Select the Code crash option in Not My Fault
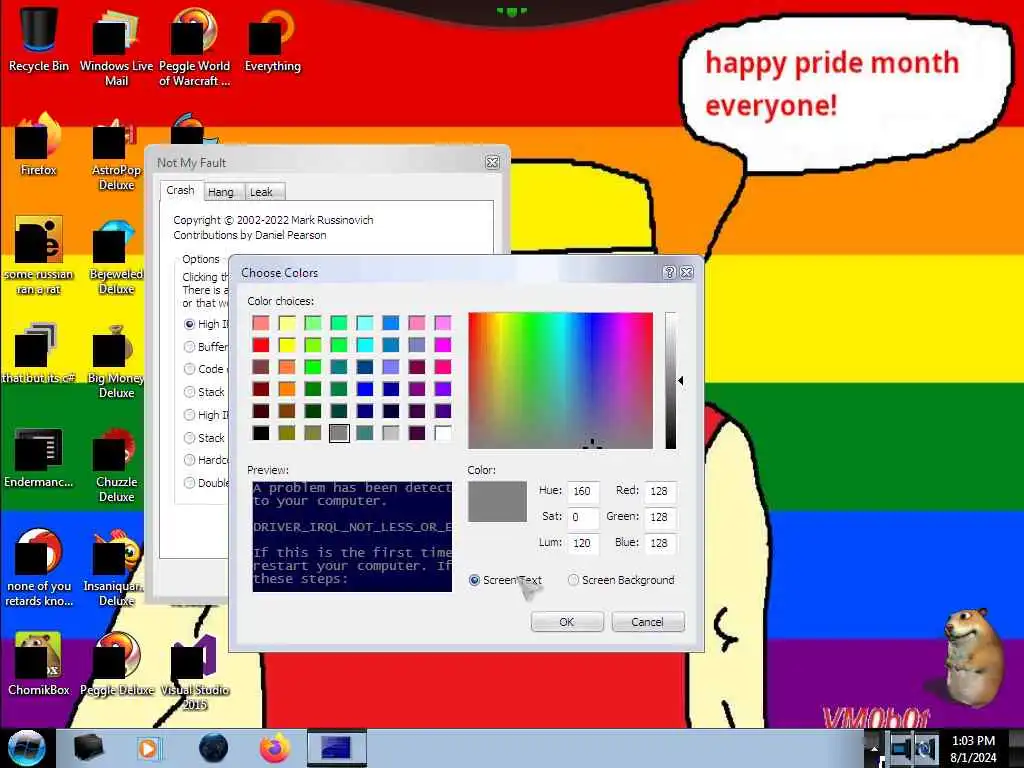This screenshot has height=768, width=1024. (x=189, y=369)
